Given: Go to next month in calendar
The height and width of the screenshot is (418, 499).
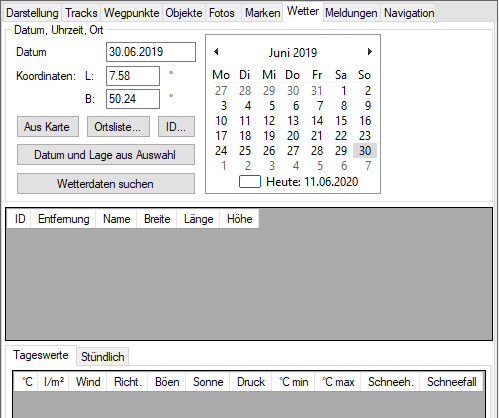Looking at the screenshot, I should click(369, 52).
